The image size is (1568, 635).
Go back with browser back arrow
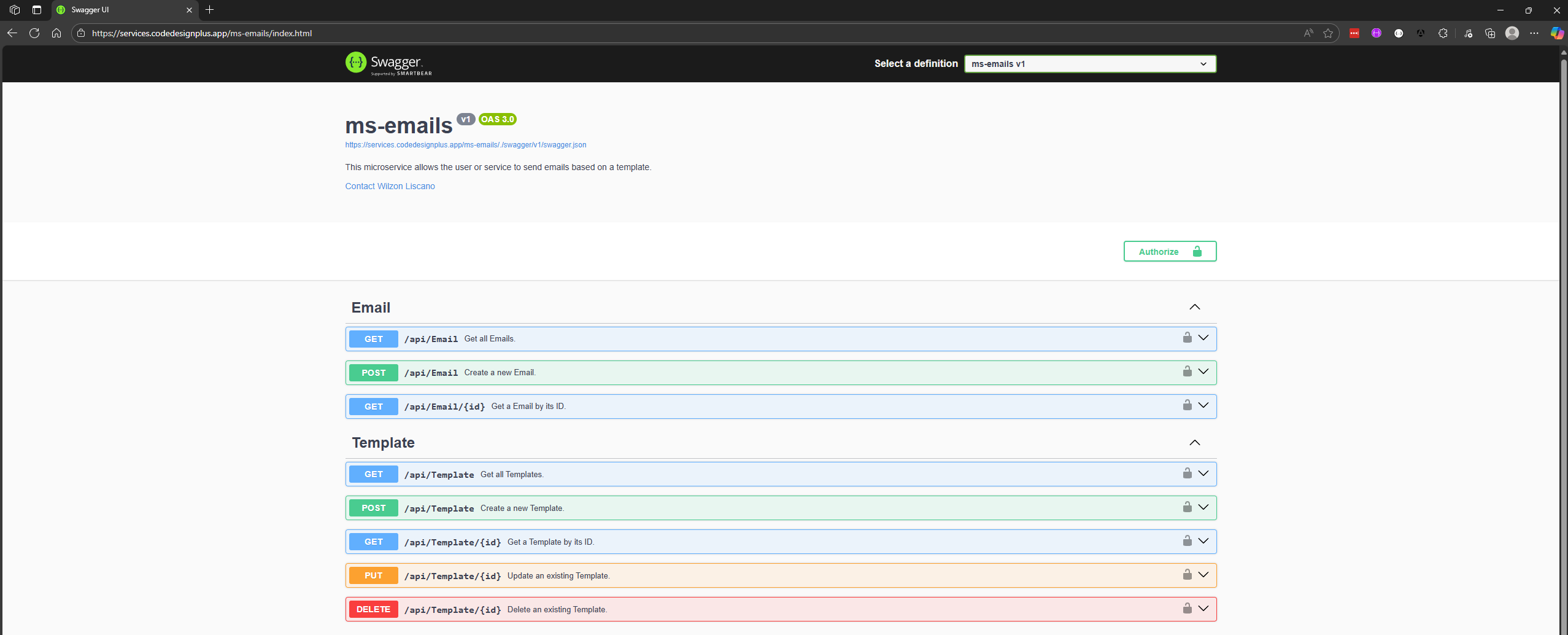(x=12, y=33)
